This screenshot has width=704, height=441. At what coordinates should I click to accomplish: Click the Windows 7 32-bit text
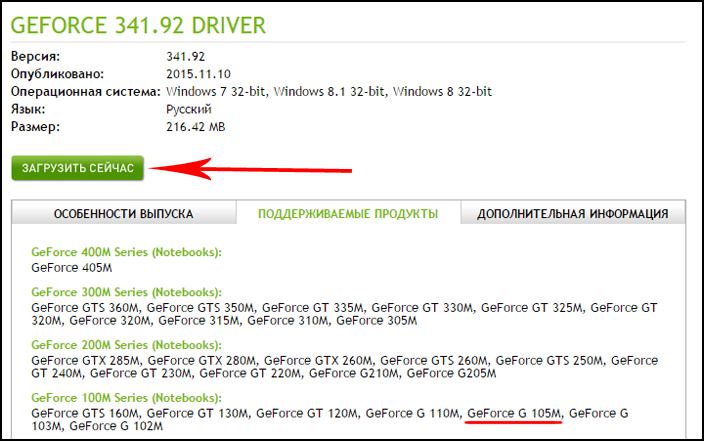point(216,92)
